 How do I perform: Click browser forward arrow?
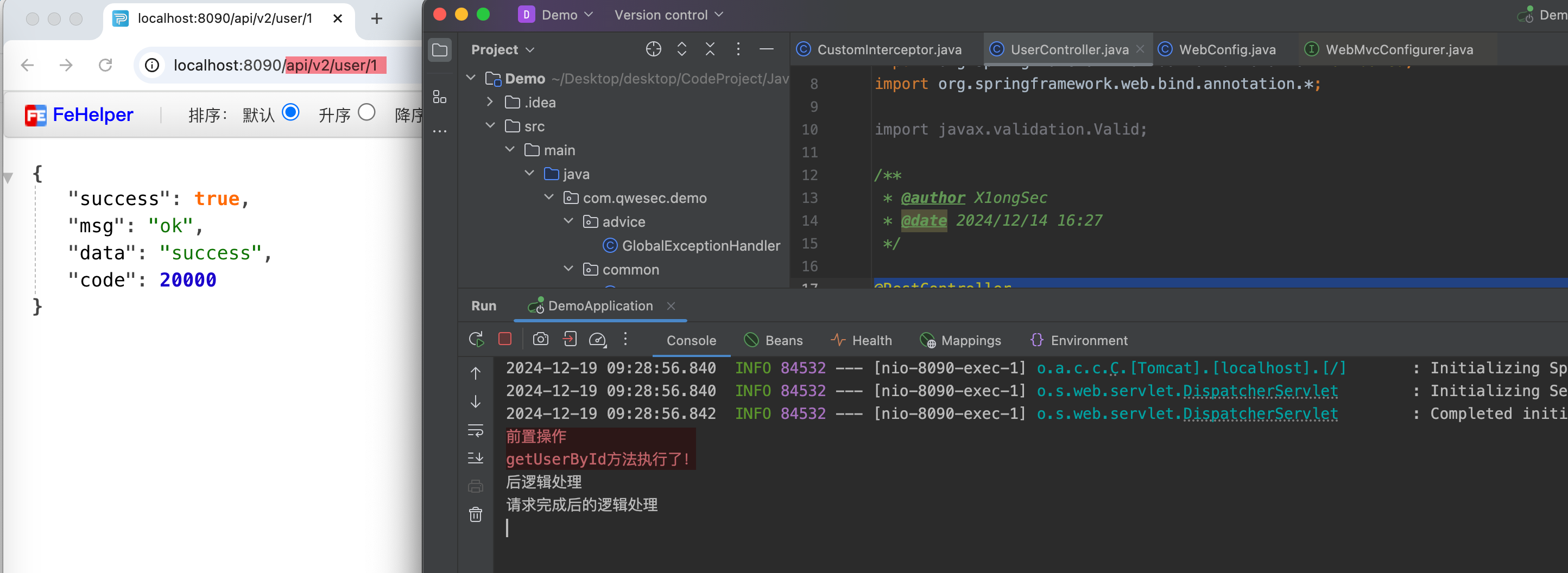pos(66,65)
